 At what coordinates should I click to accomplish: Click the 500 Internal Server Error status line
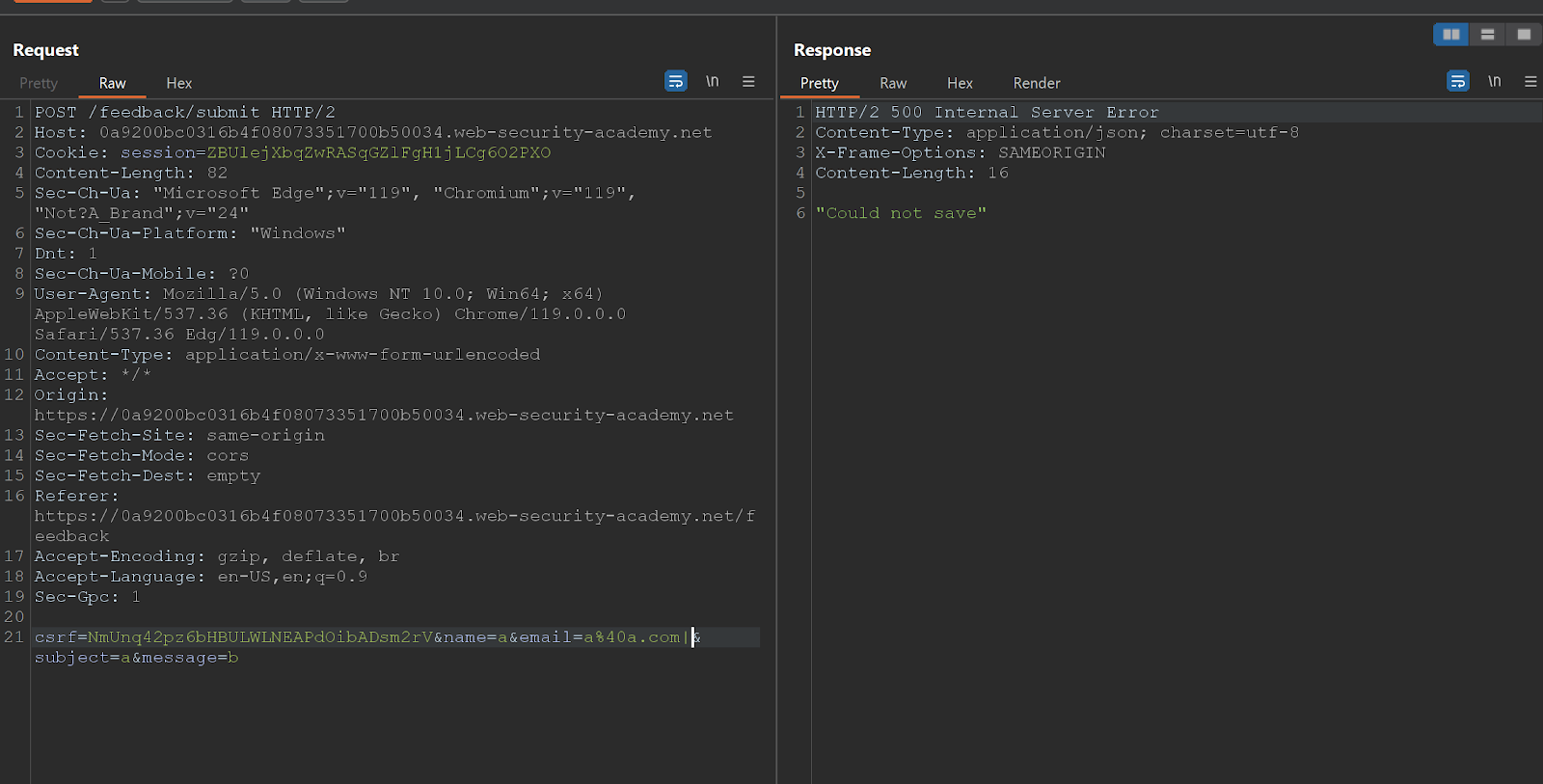coord(988,113)
